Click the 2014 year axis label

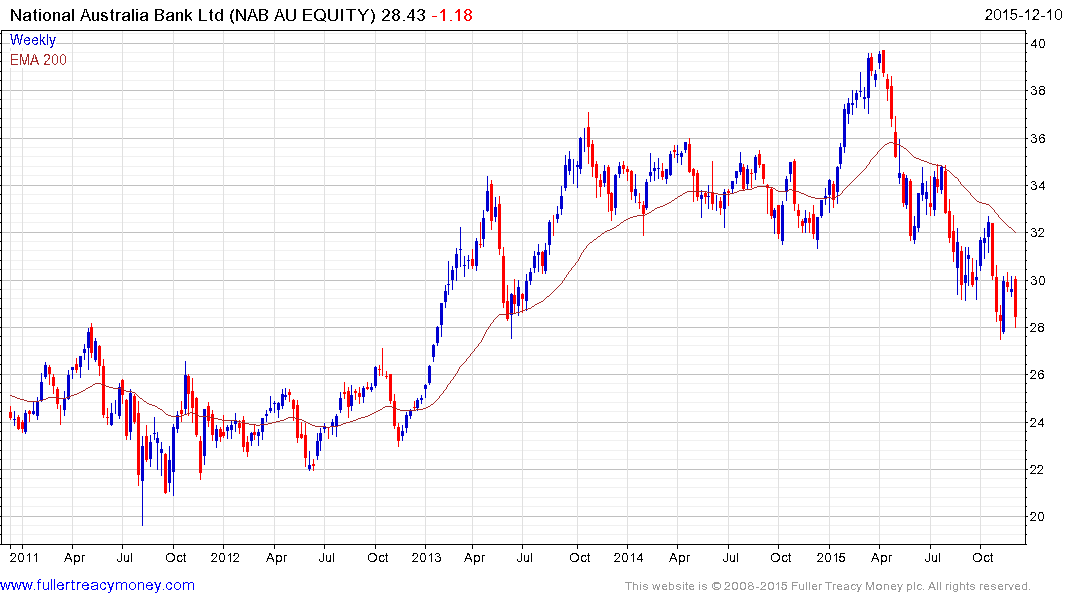[x=628, y=557]
